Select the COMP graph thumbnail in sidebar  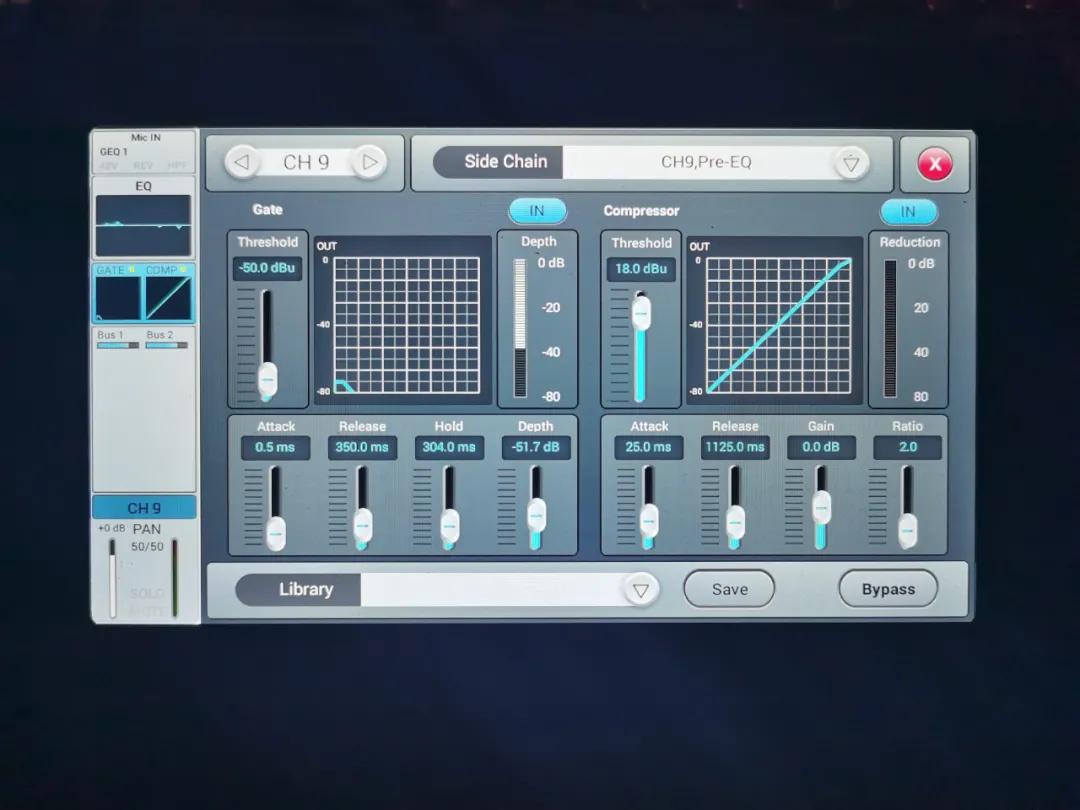coord(168,297)
